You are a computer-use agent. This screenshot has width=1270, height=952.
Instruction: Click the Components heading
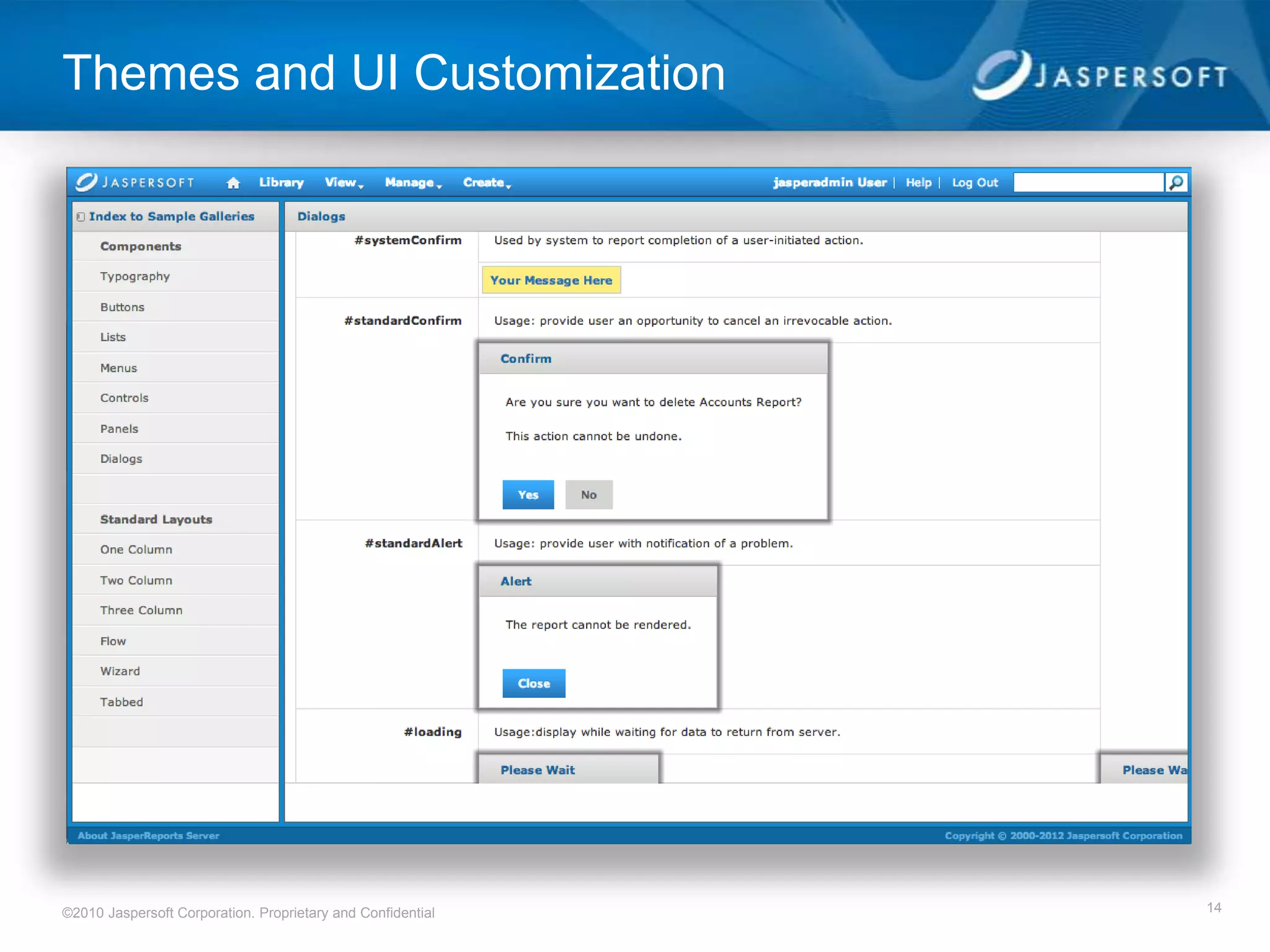[141, 246]
